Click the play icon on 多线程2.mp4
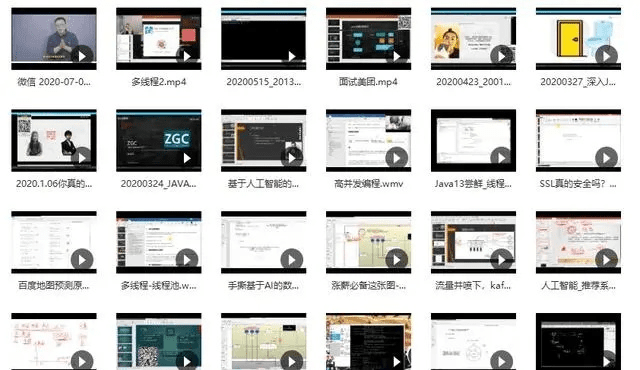Image resolution: width=640 pixels, height=370 pixels. click(x=187, y=56)
